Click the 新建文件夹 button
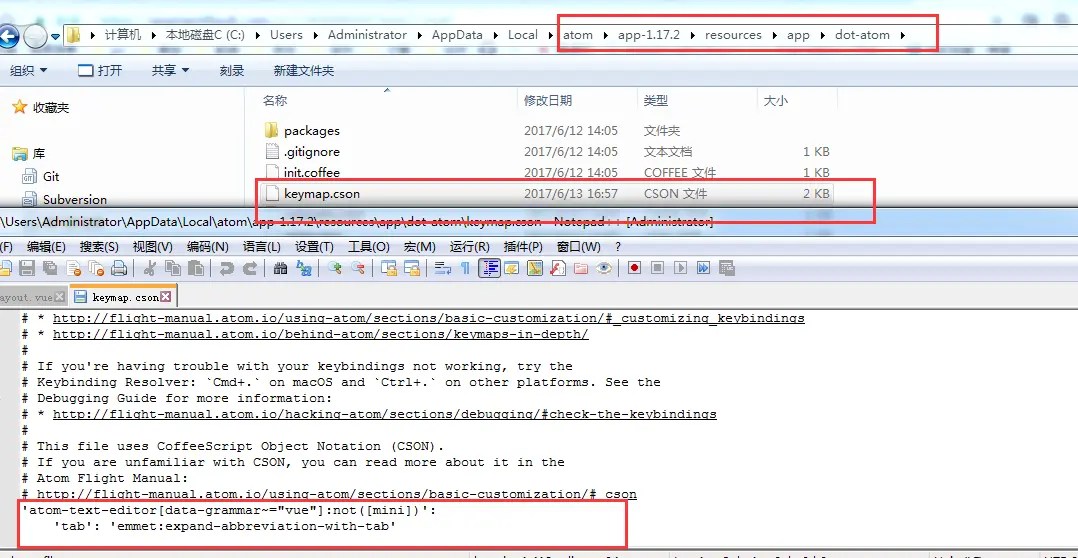Screen dimensions: 1078x558 [x=304, y=70]
